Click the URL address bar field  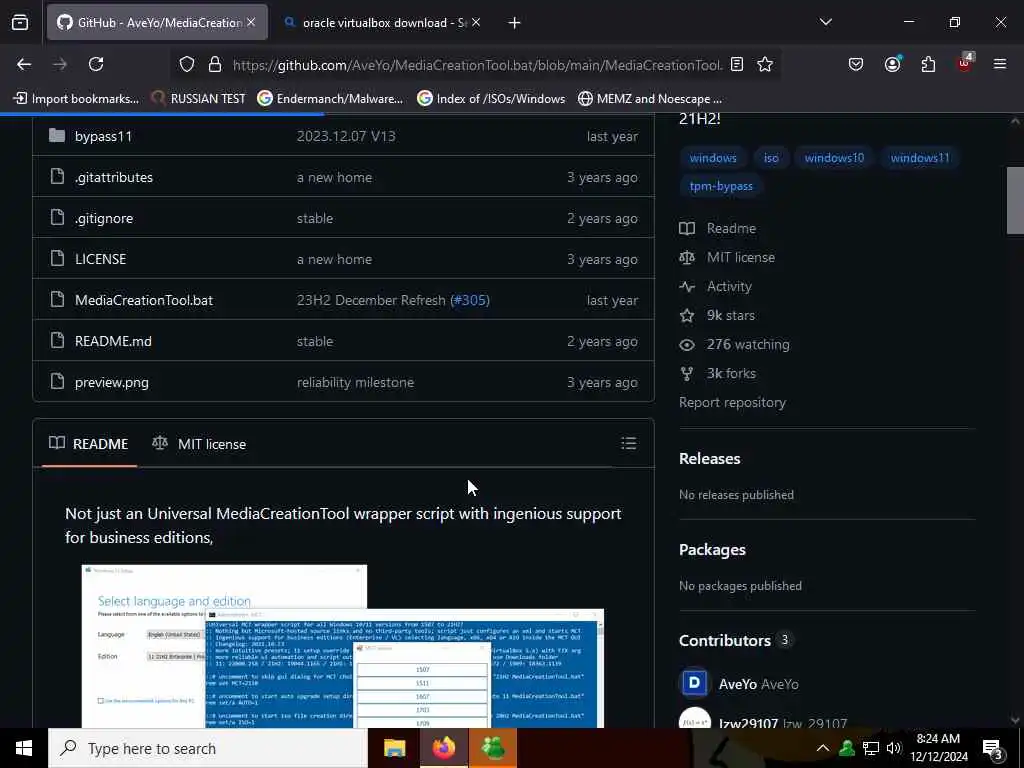(477, 65)
